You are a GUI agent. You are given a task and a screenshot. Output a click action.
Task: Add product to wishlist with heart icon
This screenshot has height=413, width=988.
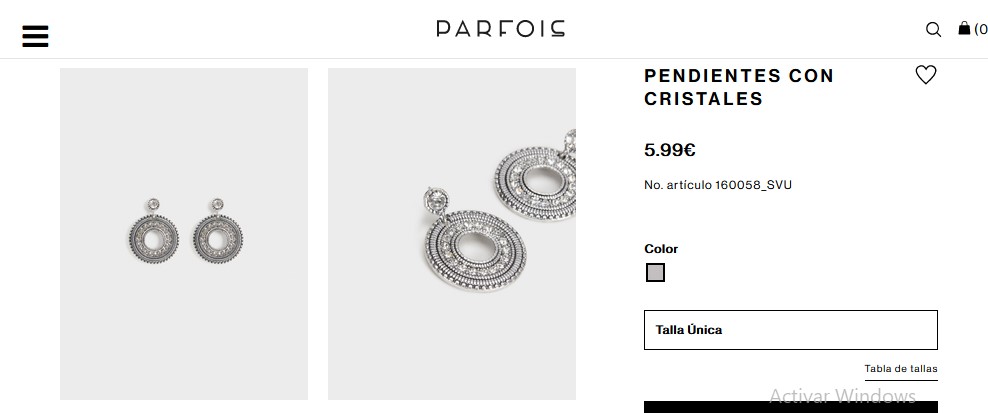926,75
